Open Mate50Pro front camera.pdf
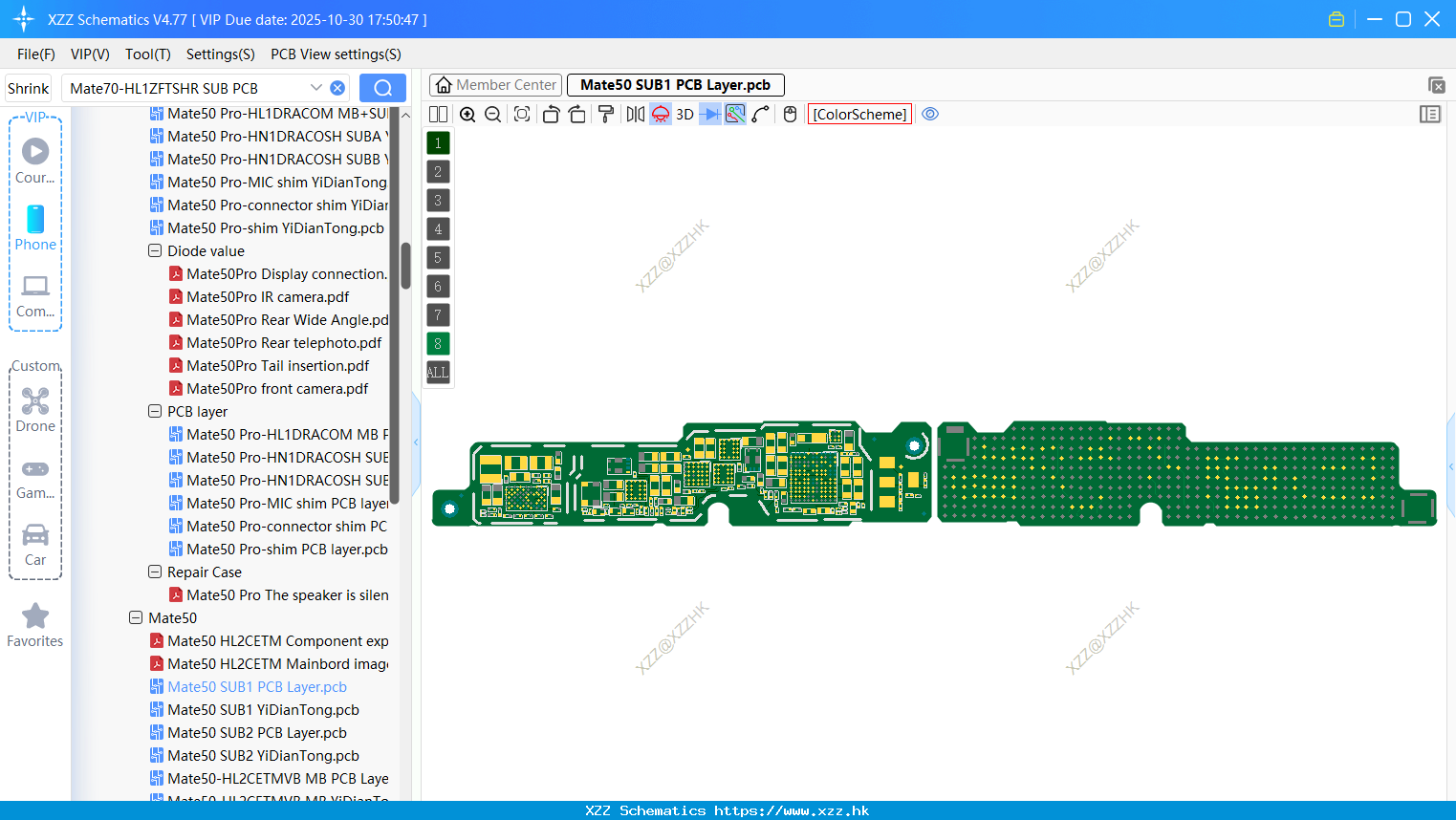 [x=277, y=389]
